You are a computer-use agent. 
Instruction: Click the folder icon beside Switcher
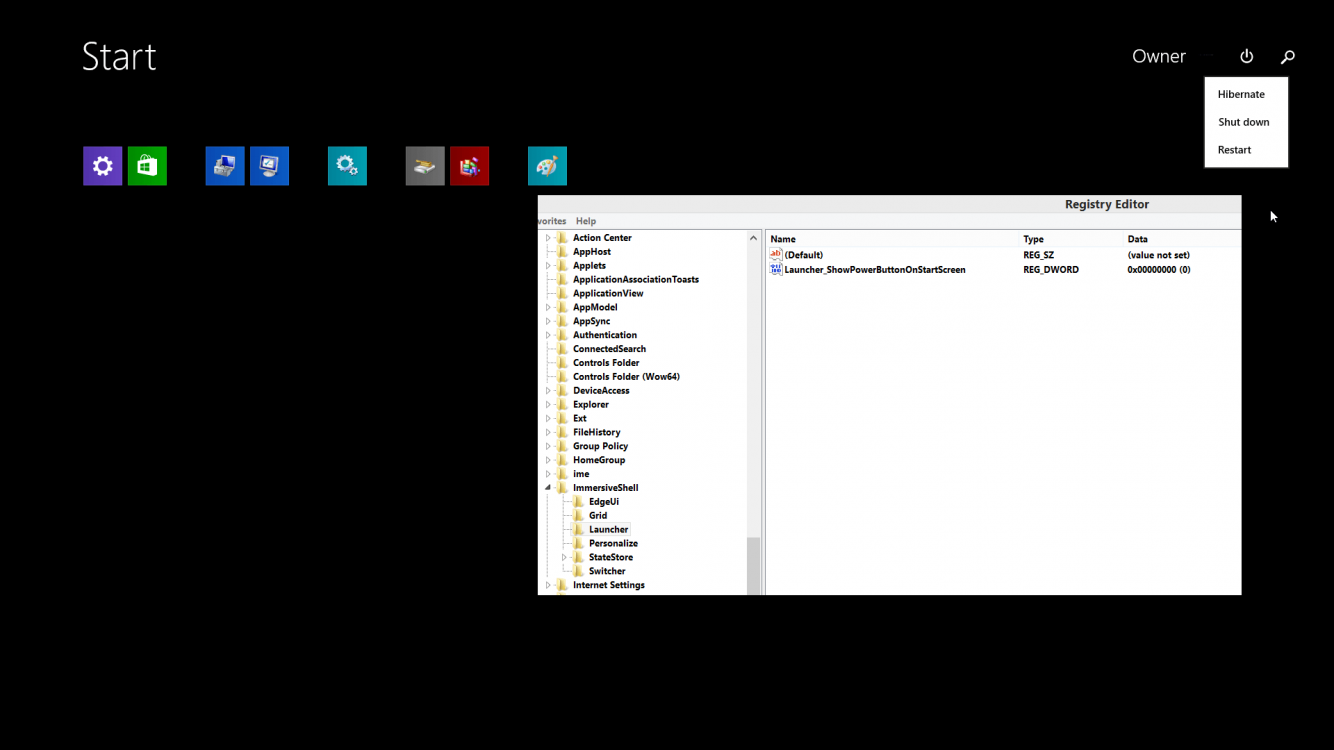pos(578,571)
